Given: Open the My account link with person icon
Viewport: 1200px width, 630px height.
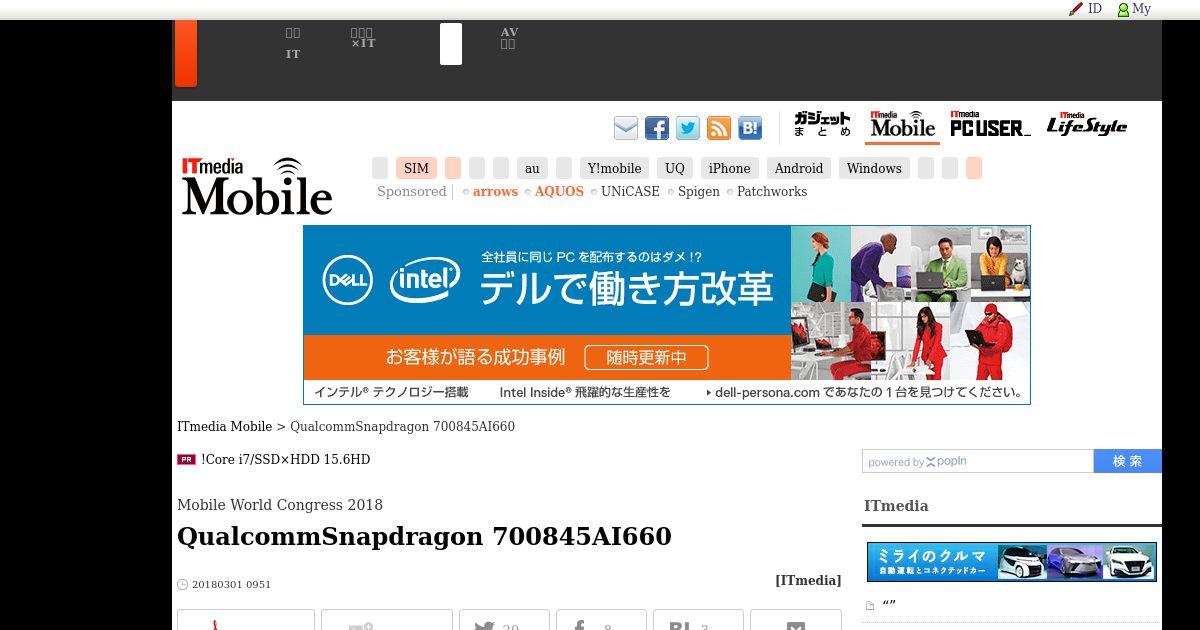Looking at the screenshot, I should pos(1134,9).
